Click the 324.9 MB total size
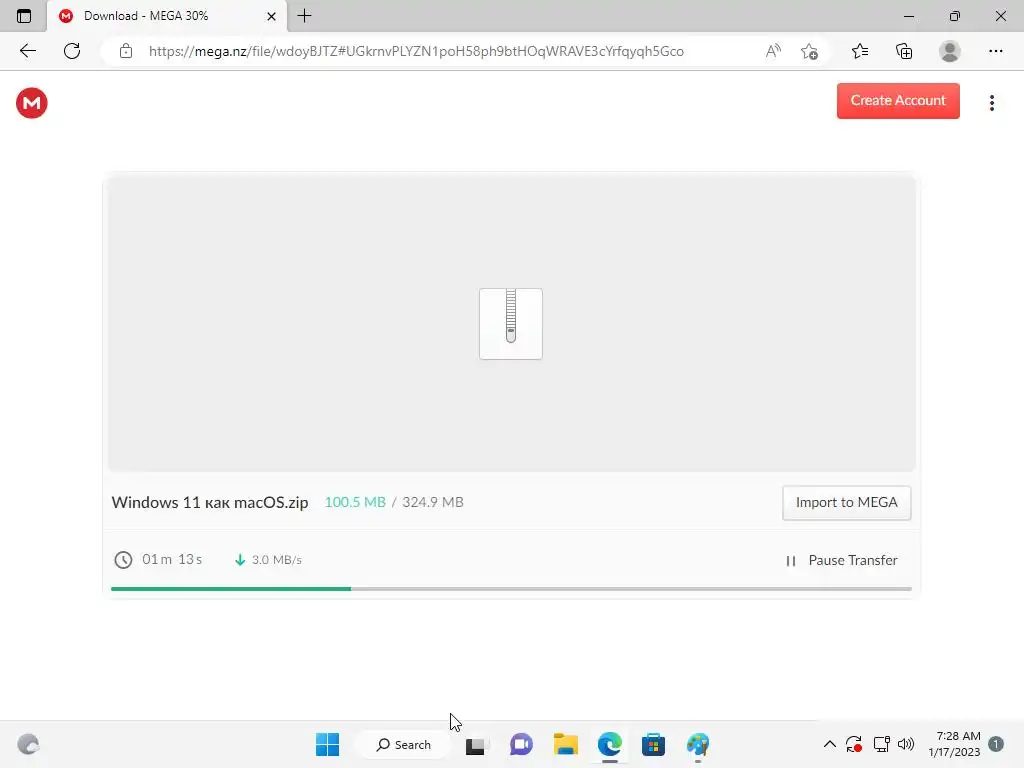 pyautogui.click(x=432, y=502)
